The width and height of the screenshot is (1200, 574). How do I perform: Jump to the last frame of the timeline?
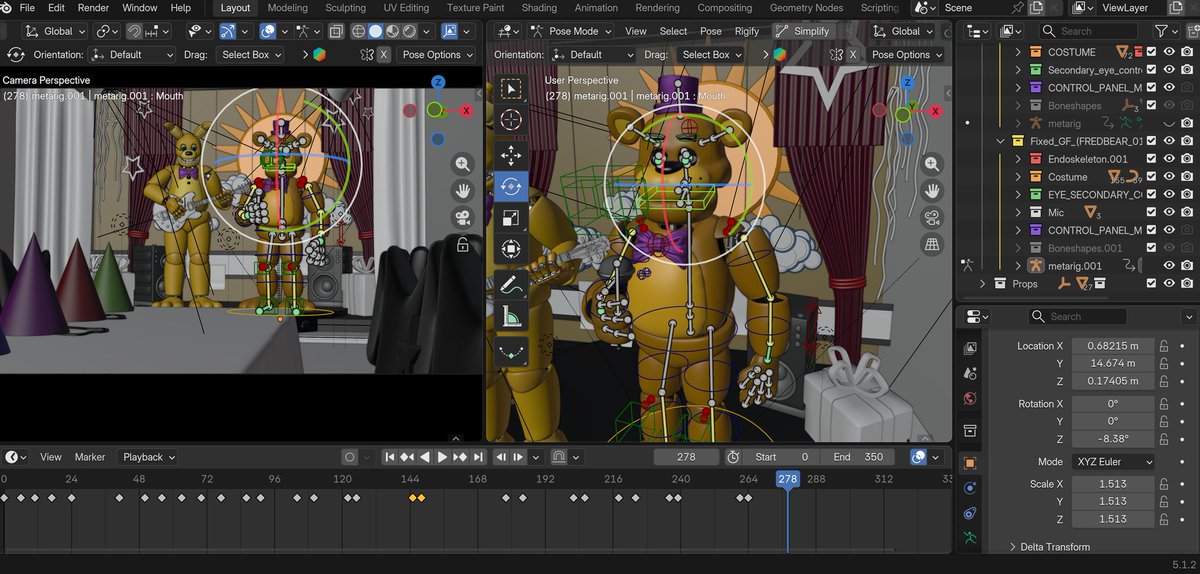477,457
